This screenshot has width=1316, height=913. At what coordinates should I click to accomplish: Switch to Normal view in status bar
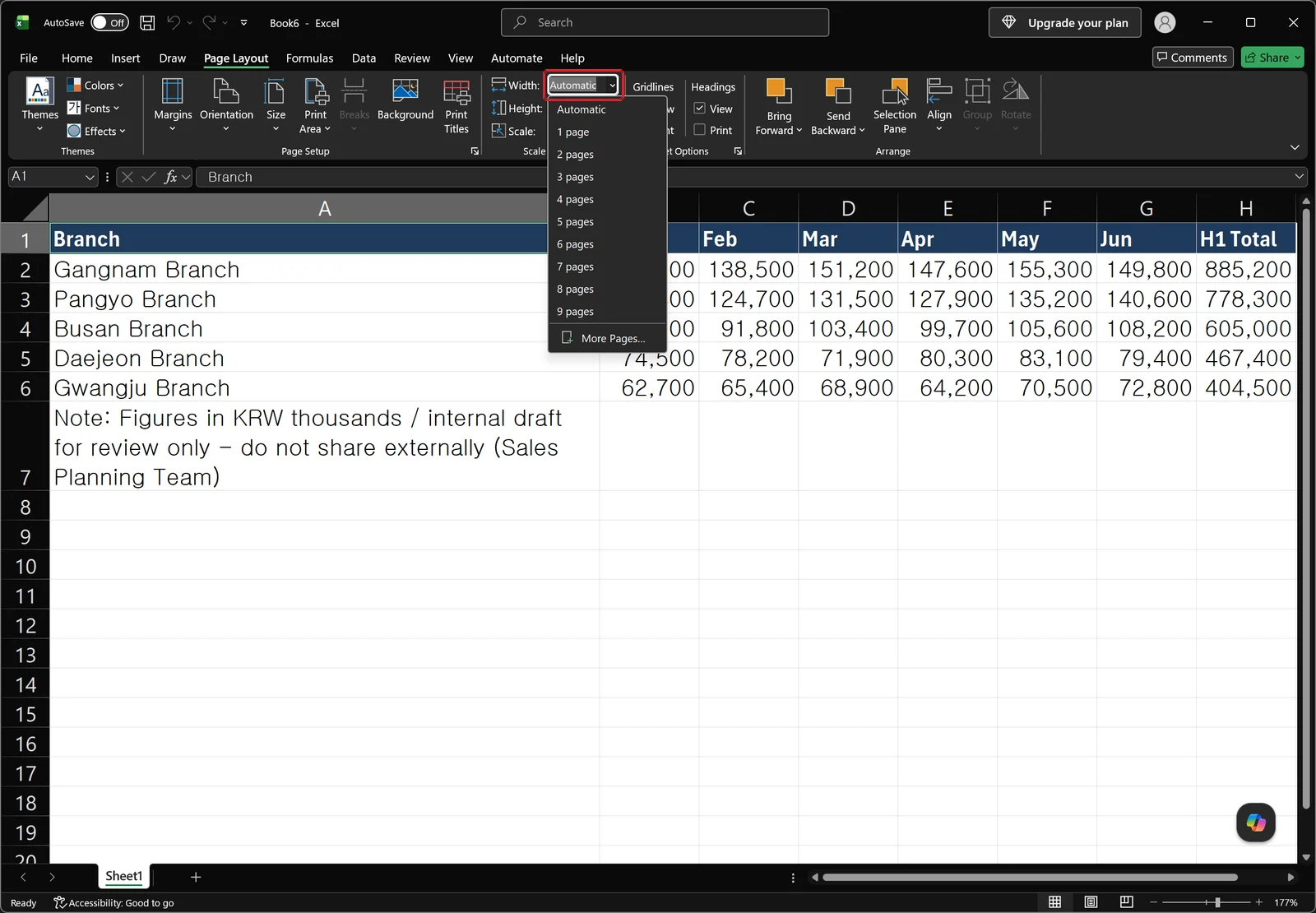1055,902
